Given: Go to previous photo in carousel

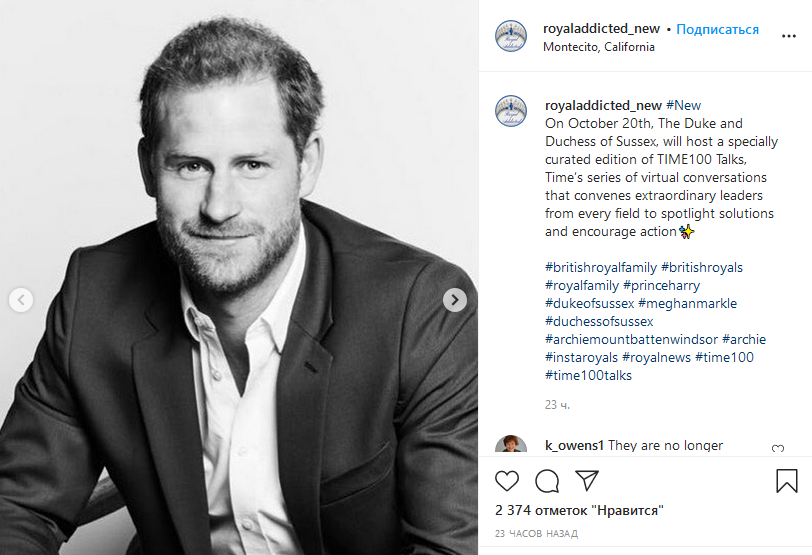Looking at the screenshot, I should pyautogui.click(x=22, y=299).
